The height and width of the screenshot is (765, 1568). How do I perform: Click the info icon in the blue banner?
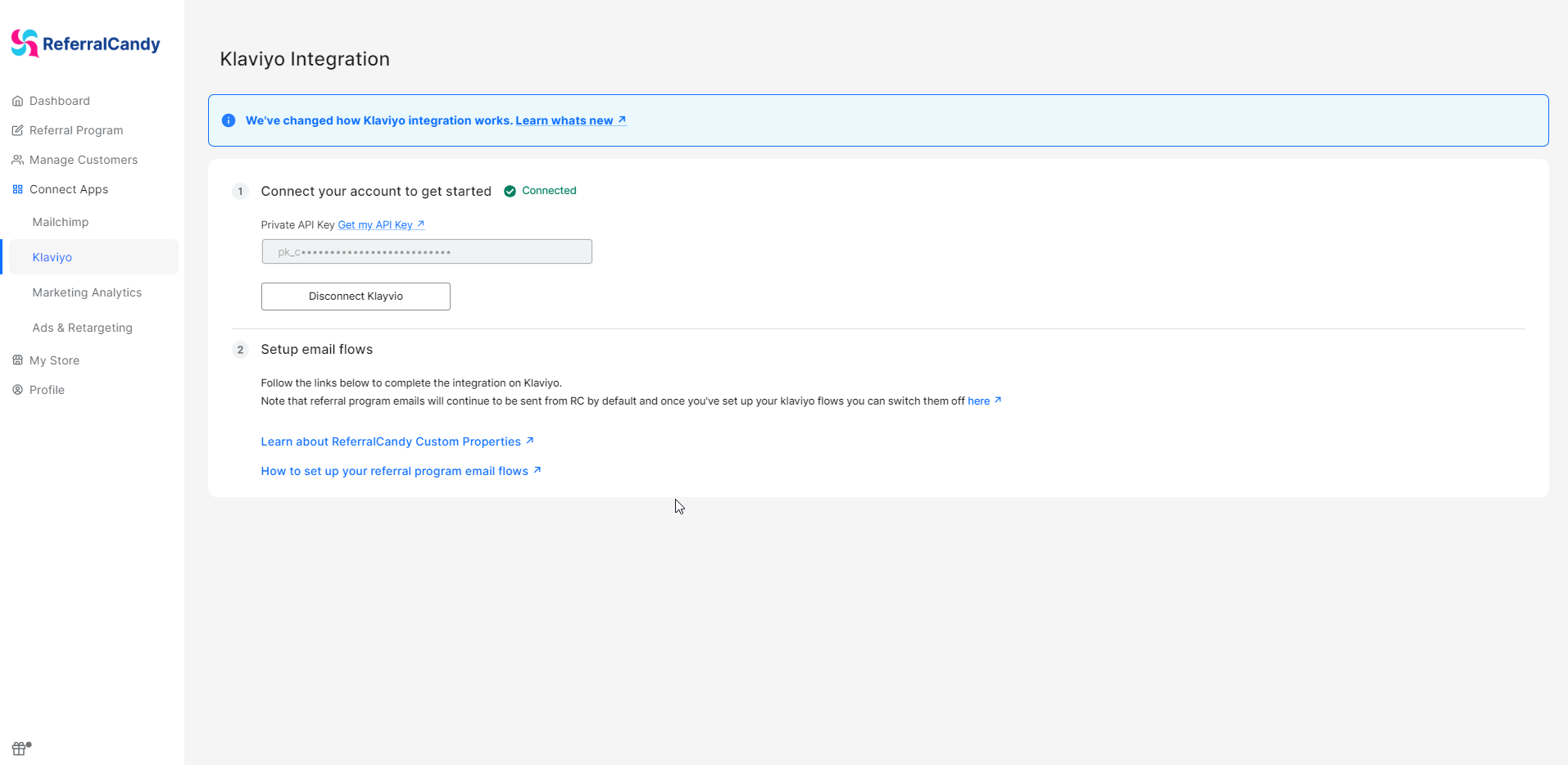[228, 120]
